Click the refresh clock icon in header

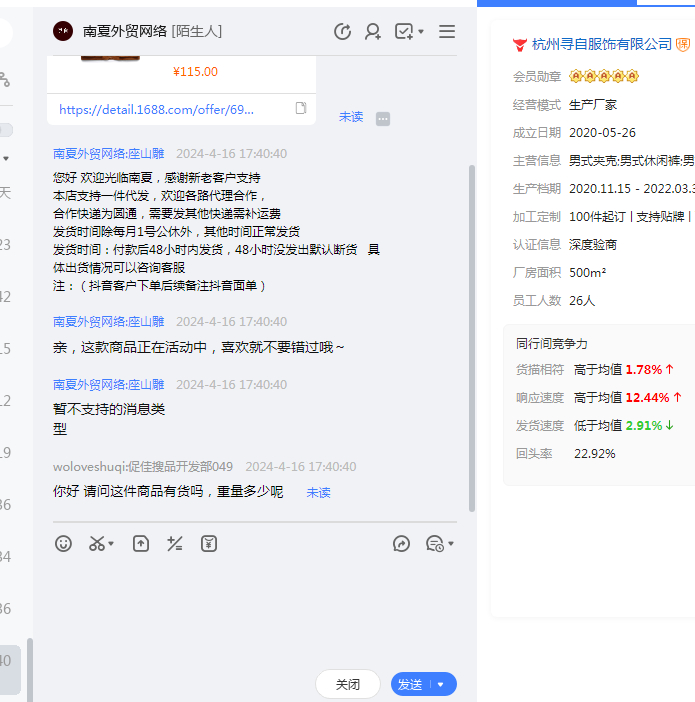(342, 32)
